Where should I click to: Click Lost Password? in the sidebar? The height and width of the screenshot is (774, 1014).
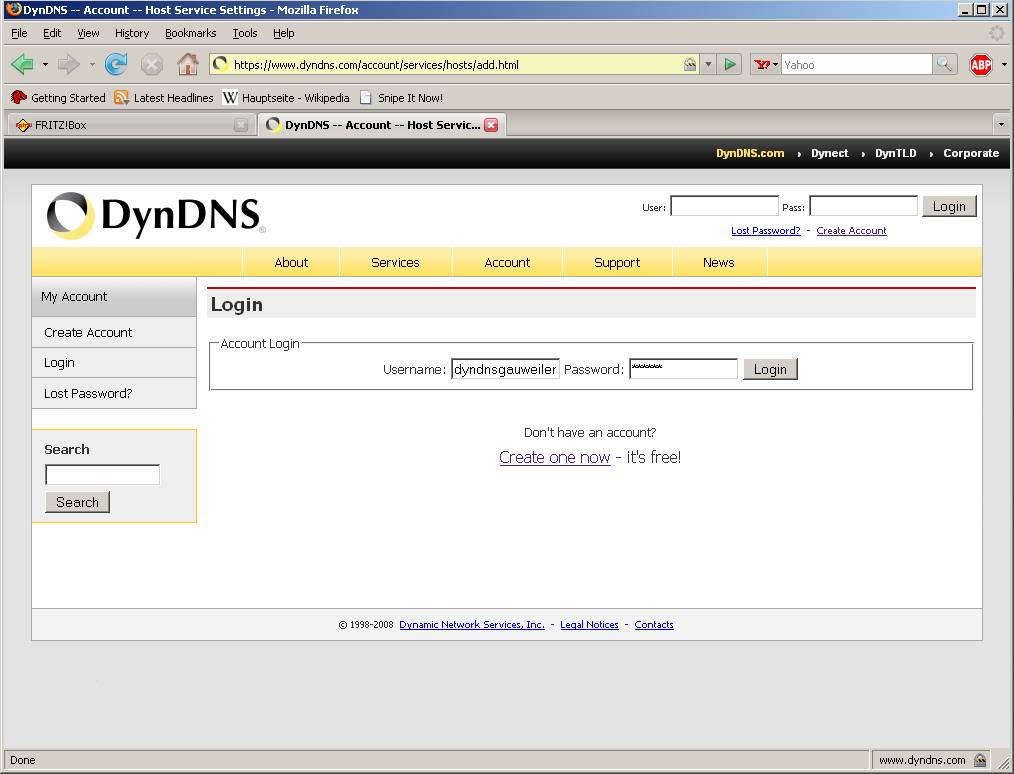click(x=88, y=393)
